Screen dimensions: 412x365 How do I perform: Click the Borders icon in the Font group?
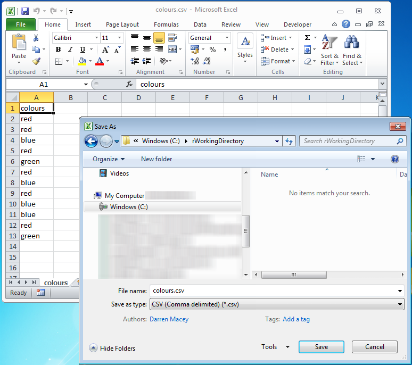[59, 61]
